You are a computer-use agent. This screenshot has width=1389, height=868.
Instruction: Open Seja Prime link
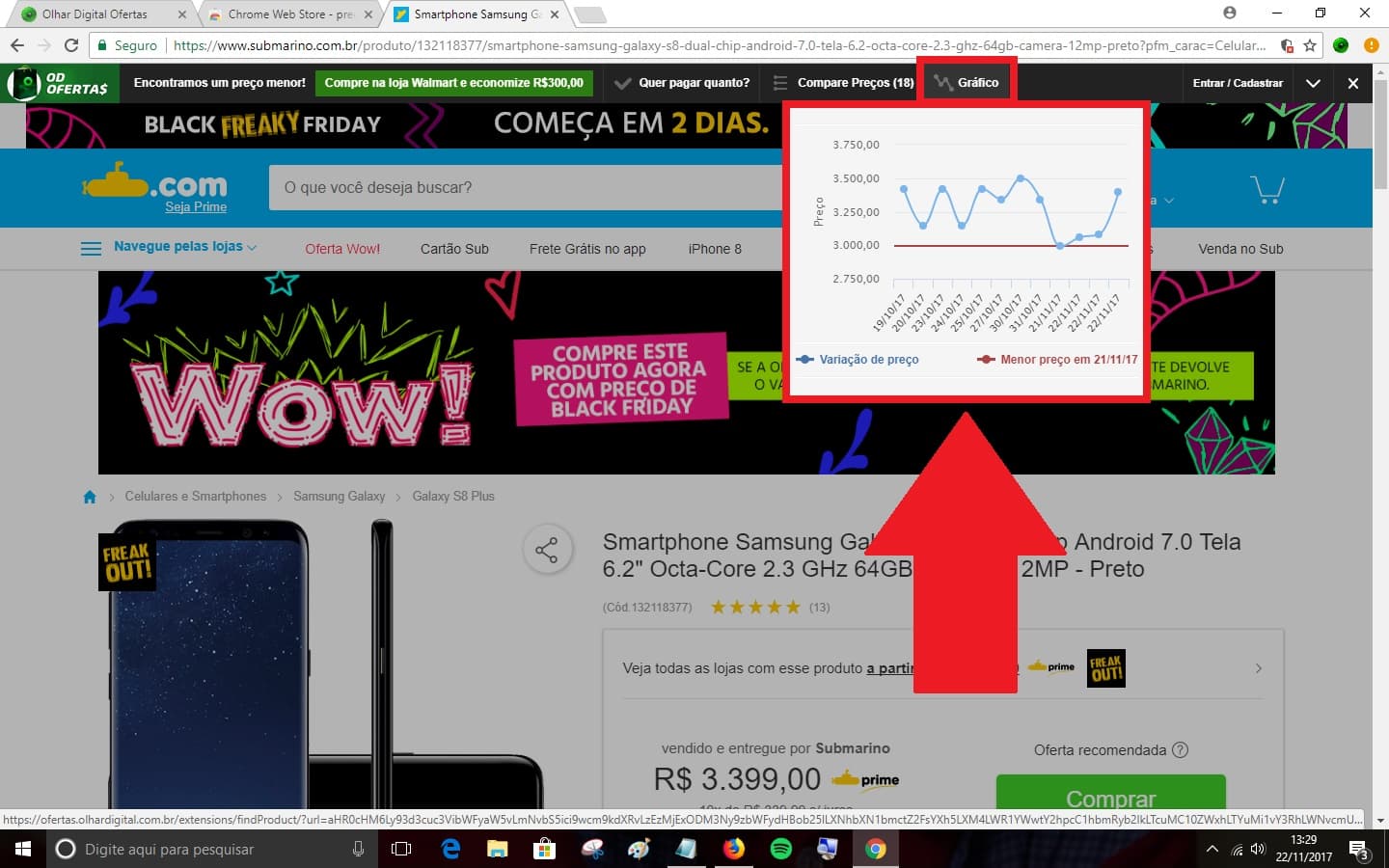click(x=196, y=206)
